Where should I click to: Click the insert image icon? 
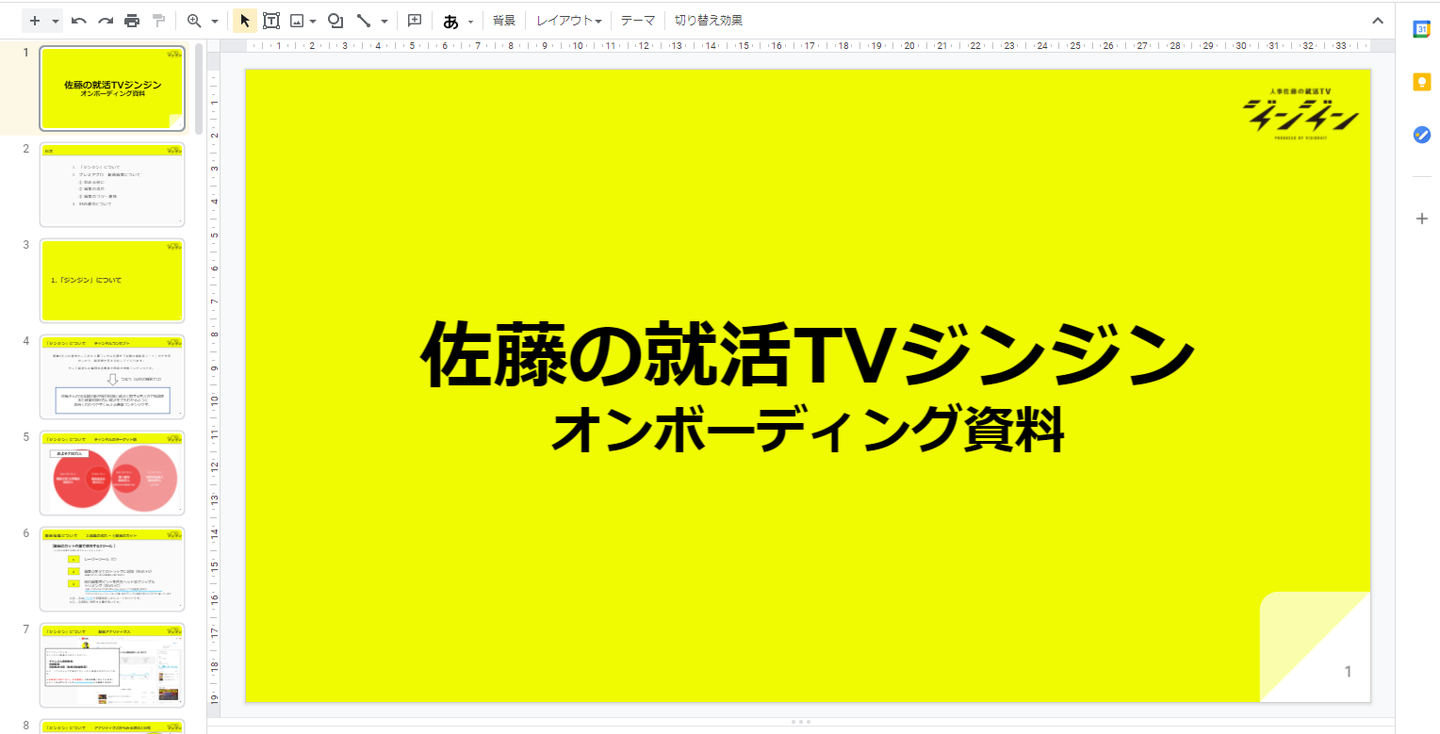[297, 21]
